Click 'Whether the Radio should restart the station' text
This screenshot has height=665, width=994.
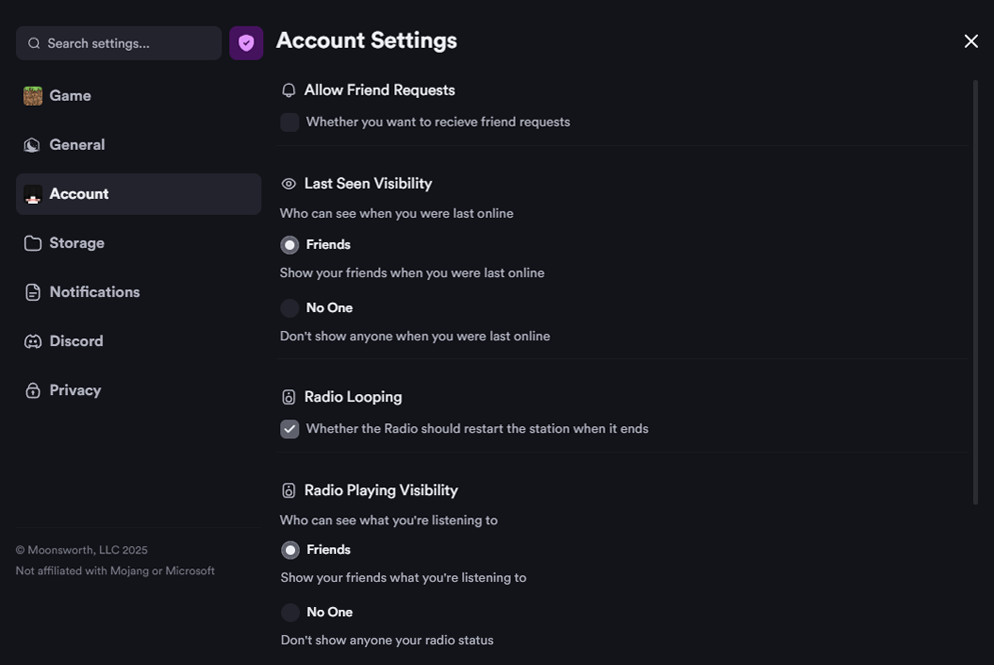[477, 429]
